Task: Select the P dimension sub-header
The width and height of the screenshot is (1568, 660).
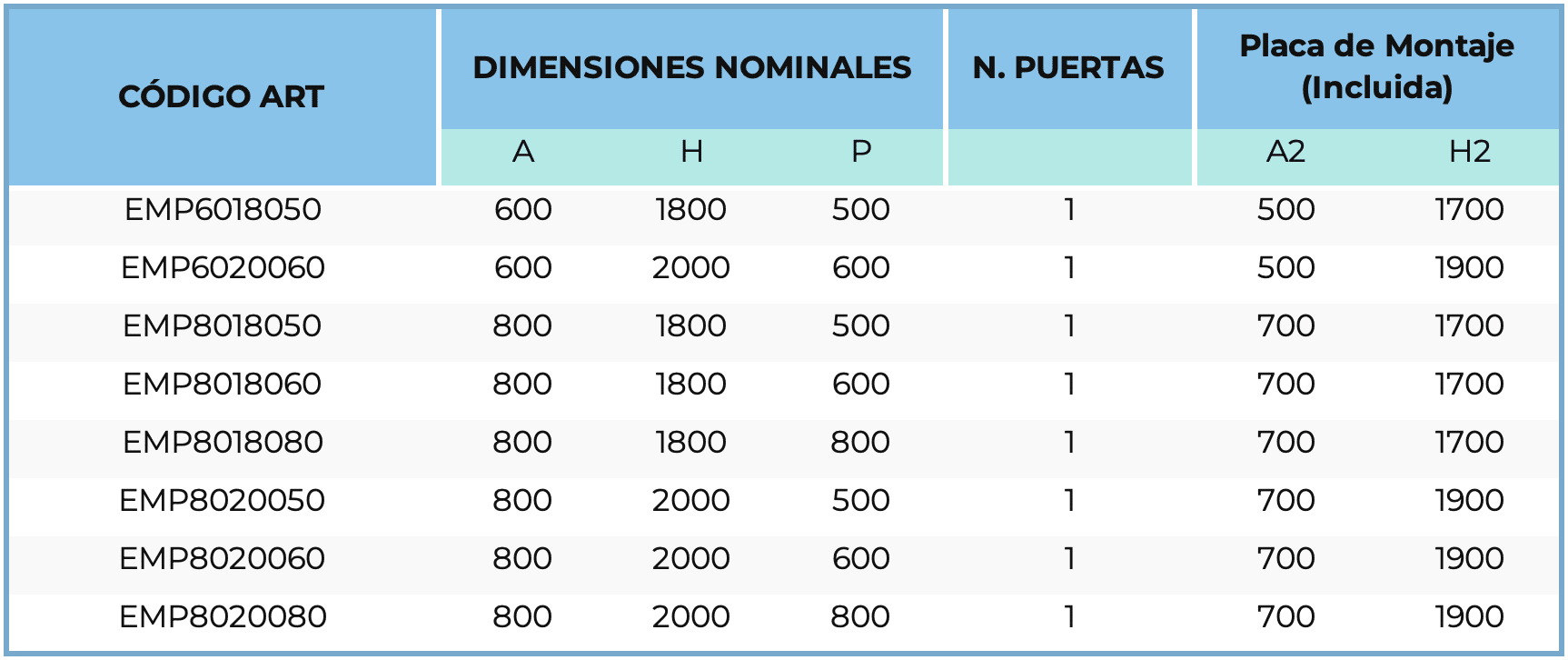Action: tap(861, 152)
